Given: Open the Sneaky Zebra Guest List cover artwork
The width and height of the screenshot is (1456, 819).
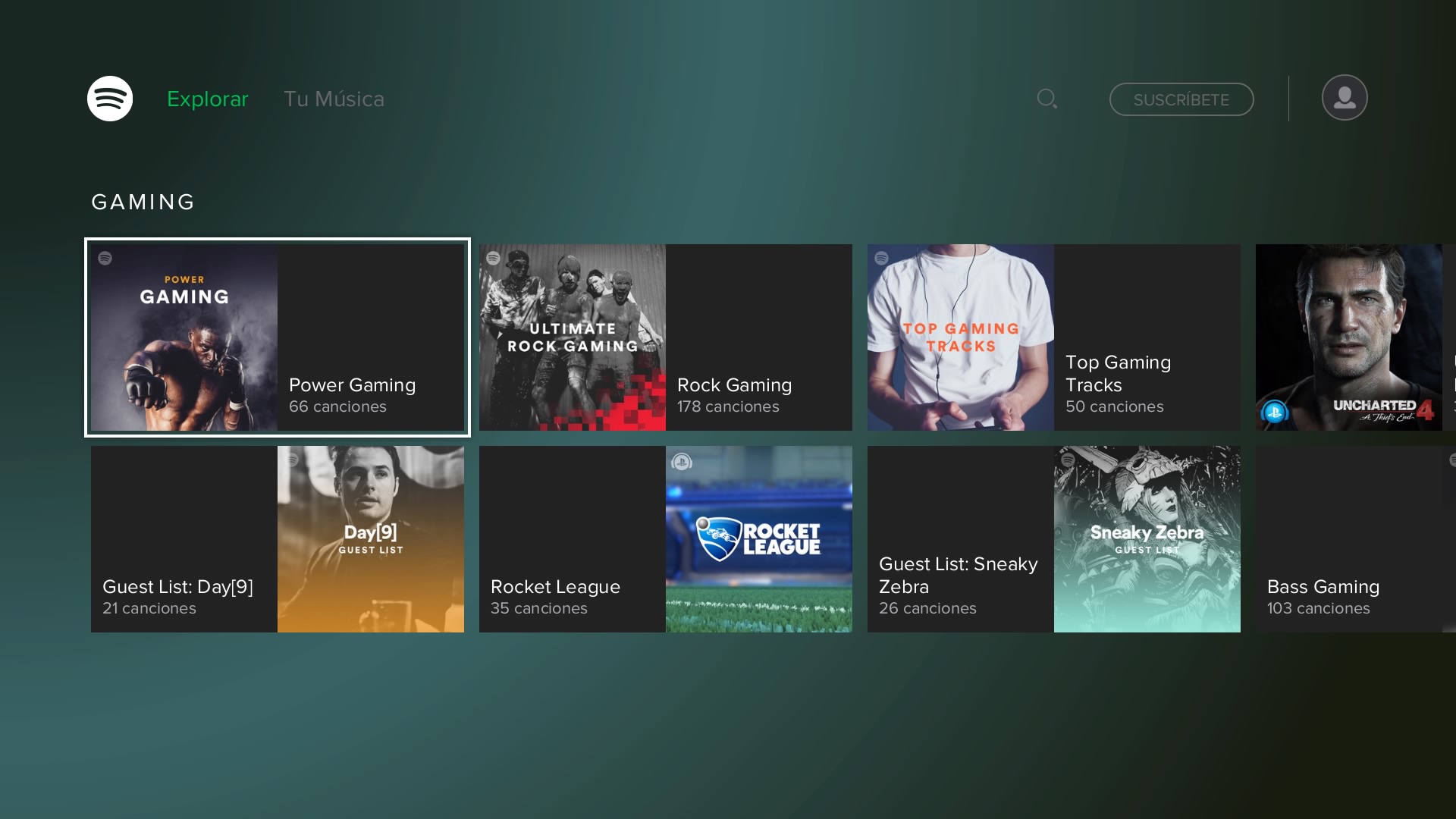Looking at the screenshot, I should coord(1147,539).
